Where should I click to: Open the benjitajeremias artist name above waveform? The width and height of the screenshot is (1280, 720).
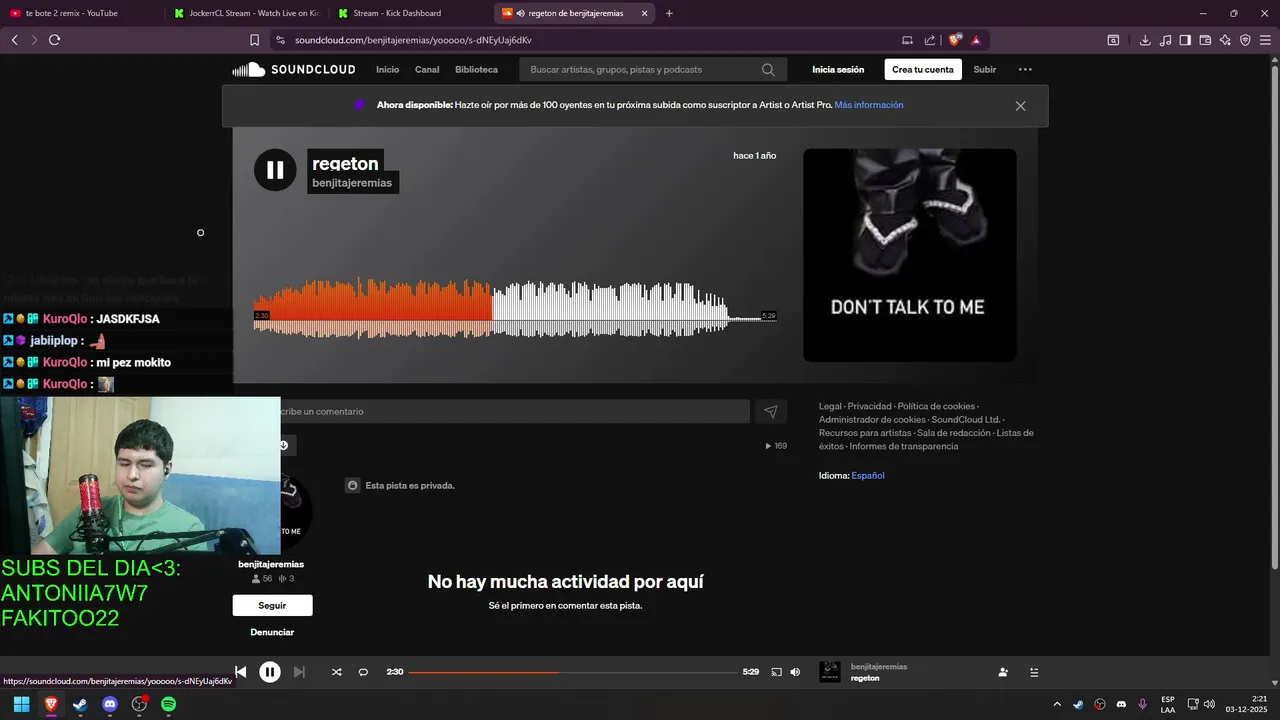click(352, 183)
